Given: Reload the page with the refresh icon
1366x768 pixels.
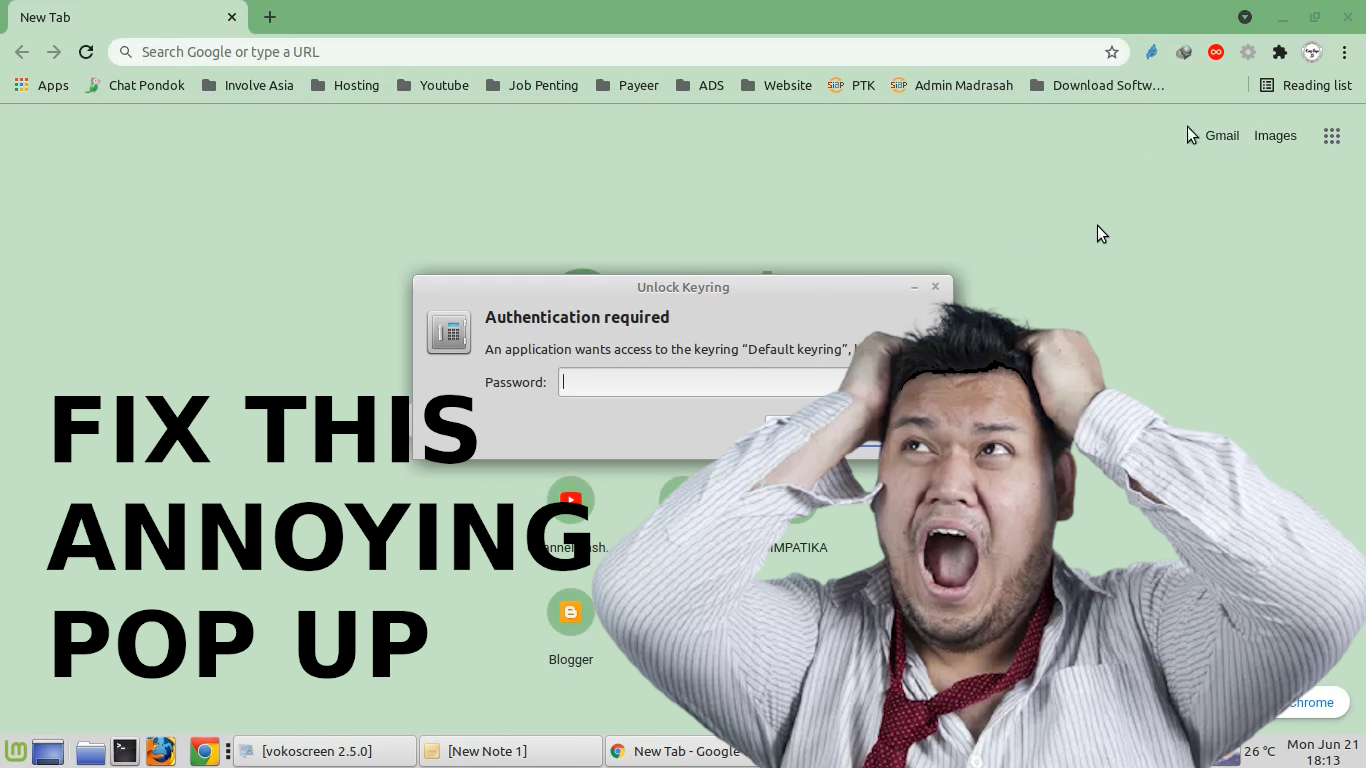Looking at the screenshot, I should coord(86,52).
